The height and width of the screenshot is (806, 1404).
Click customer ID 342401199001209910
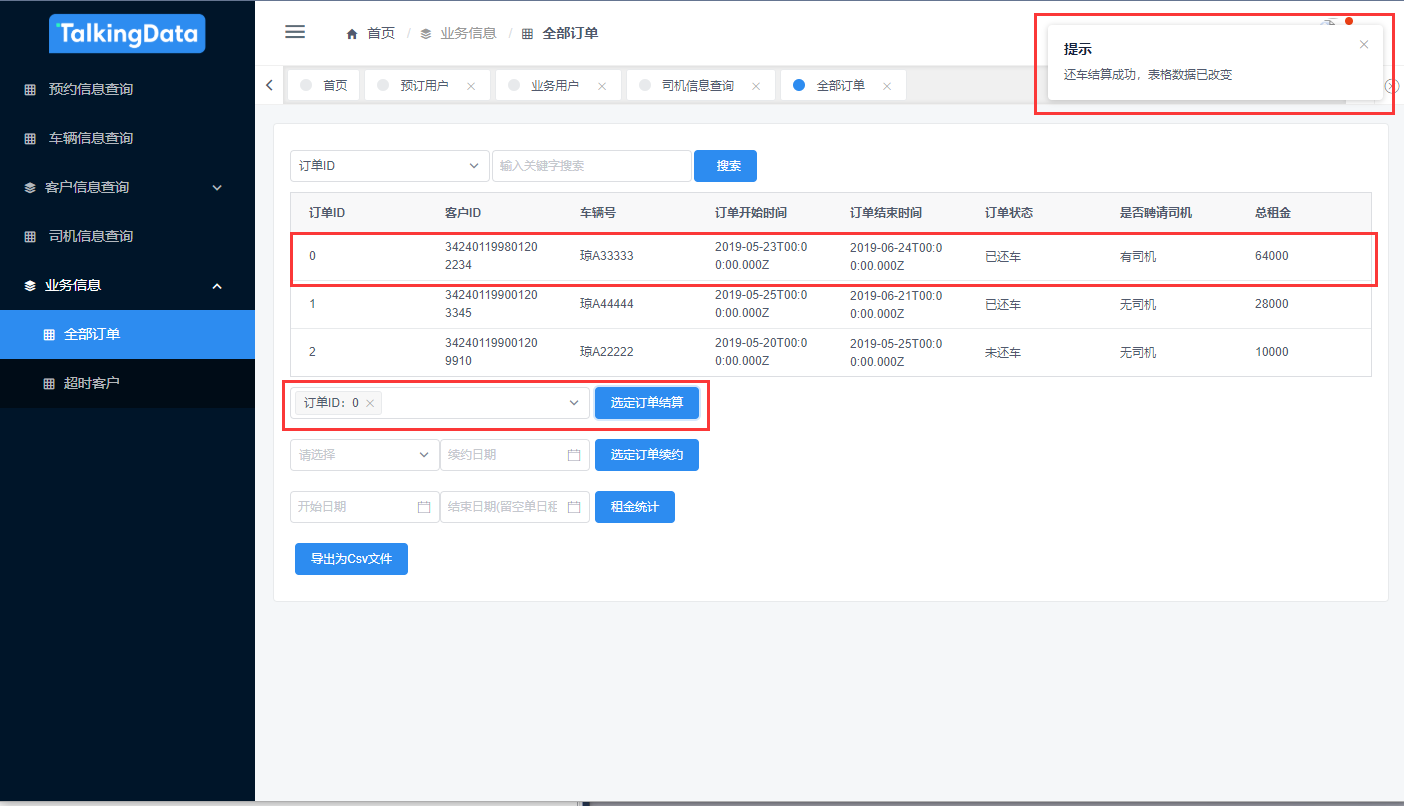[x=491, y=352]
